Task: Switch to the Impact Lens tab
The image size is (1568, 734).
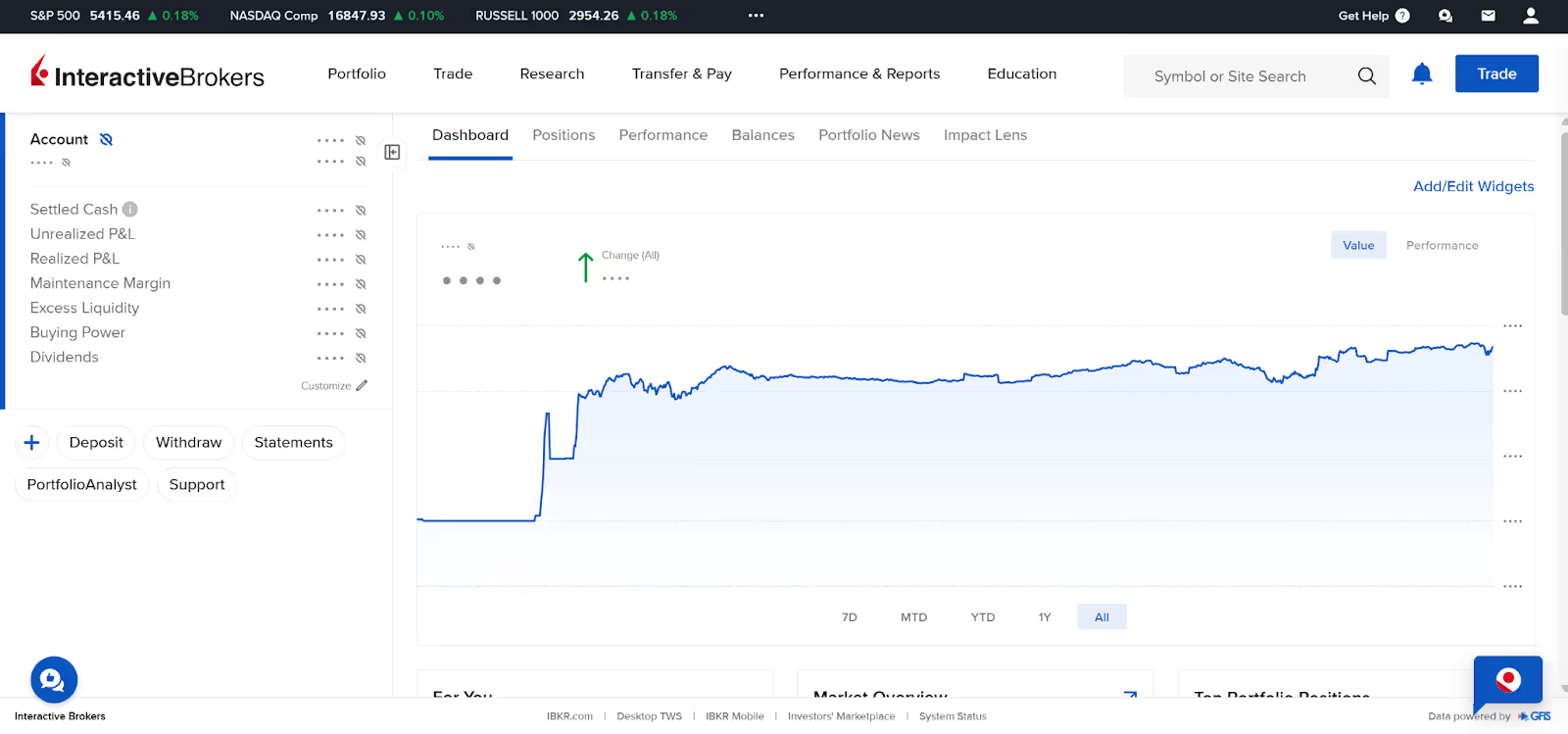Action: (986, 135)
